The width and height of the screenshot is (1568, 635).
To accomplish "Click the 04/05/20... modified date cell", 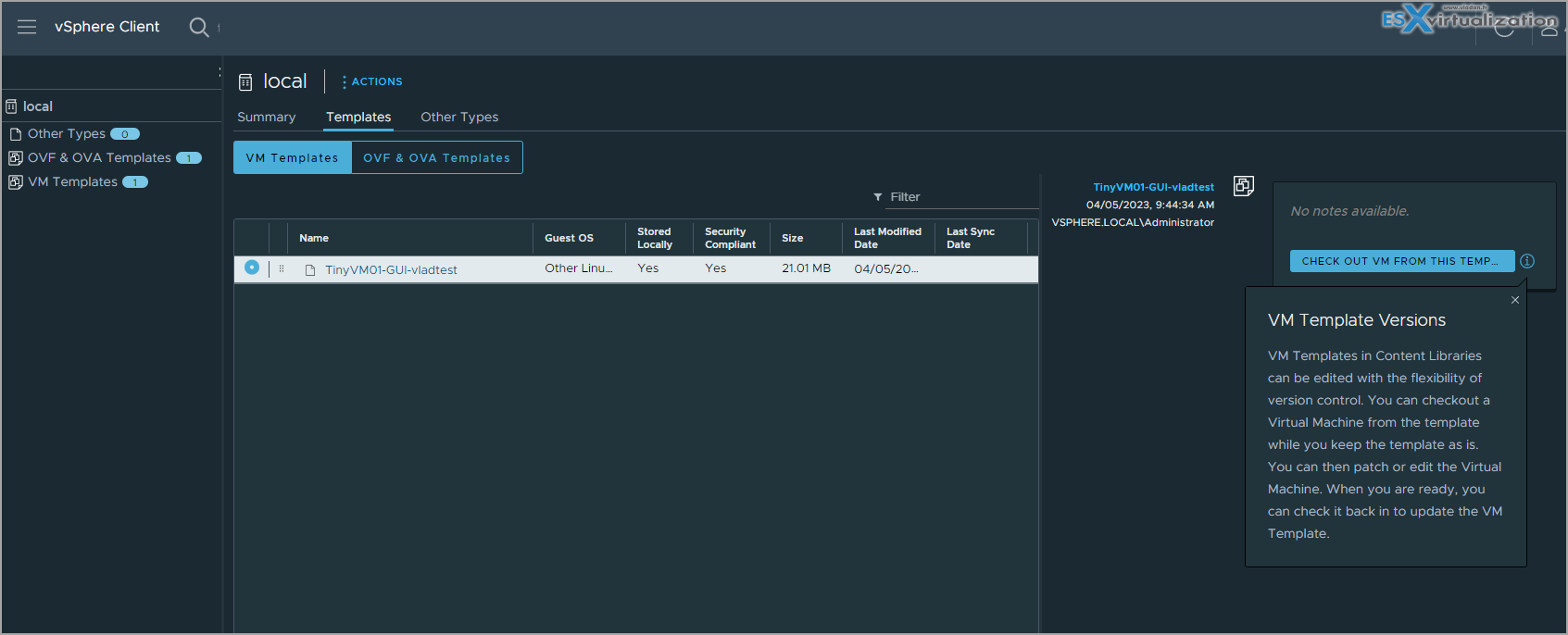I will click(886, 269).
